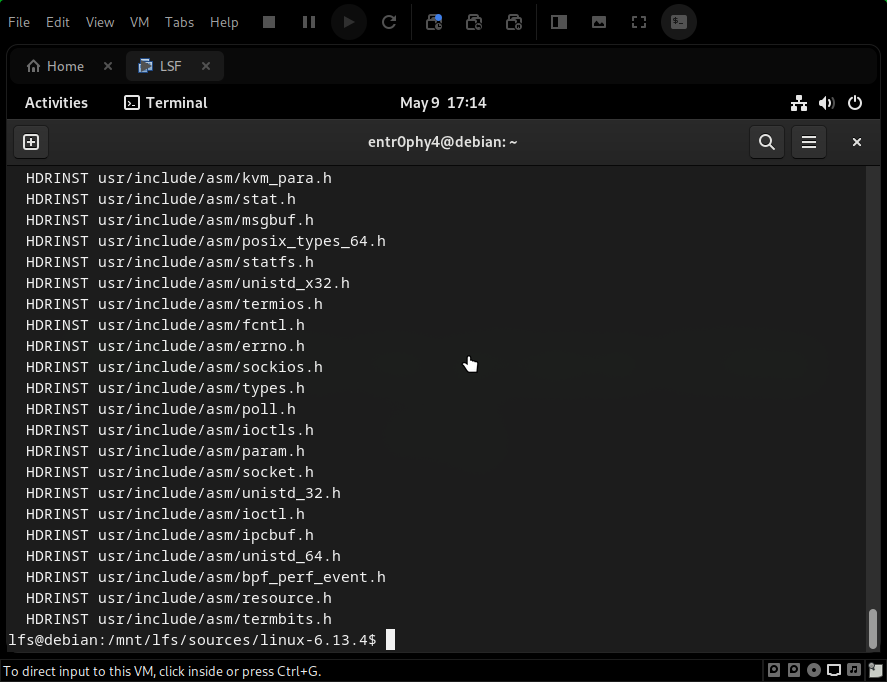Open the Terminal hamburger menu

[x=808, y=141]
